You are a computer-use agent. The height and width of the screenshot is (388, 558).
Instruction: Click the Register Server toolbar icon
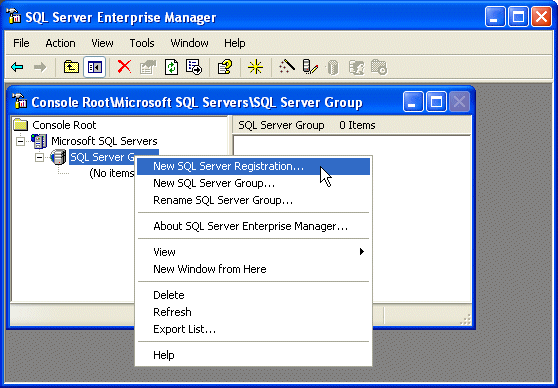pos(310,67)
